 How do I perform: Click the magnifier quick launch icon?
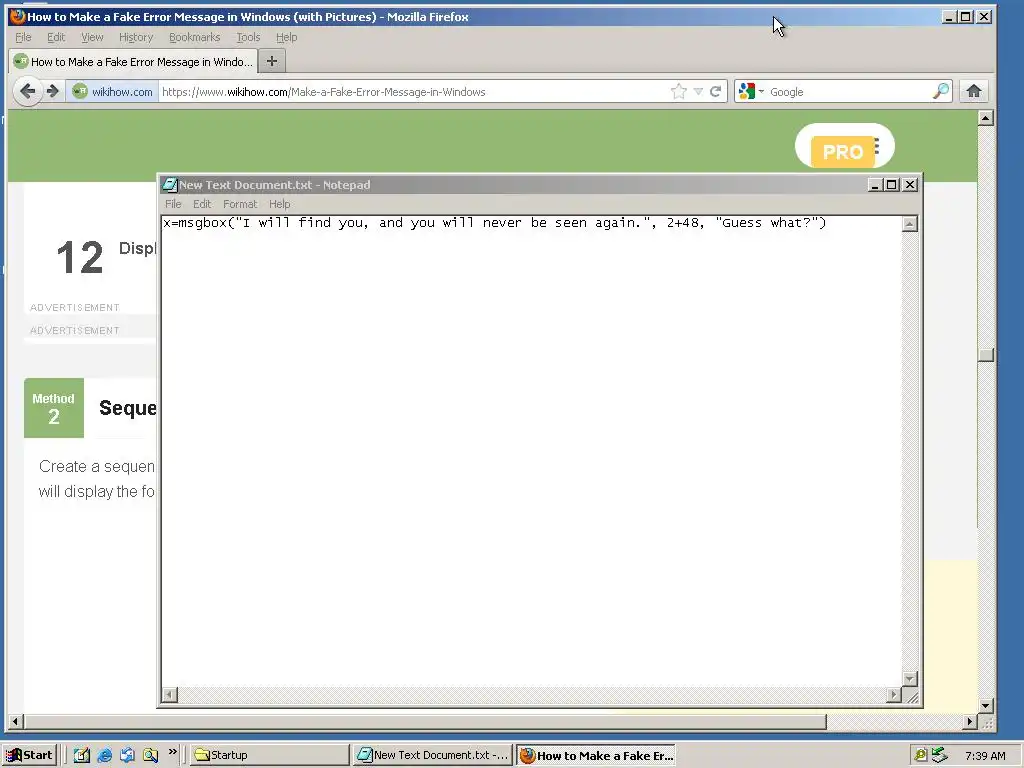(150, 755)
